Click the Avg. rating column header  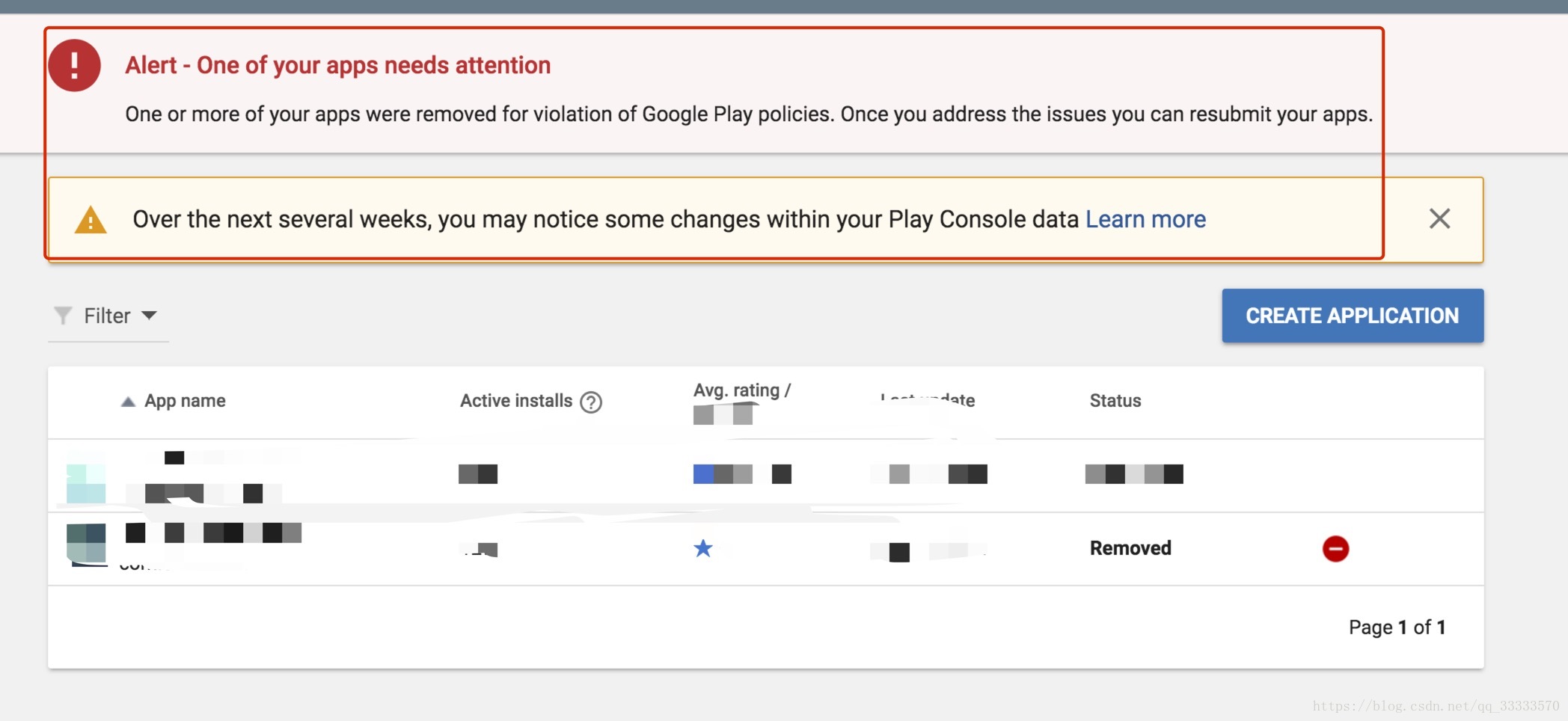coord(741,390)
